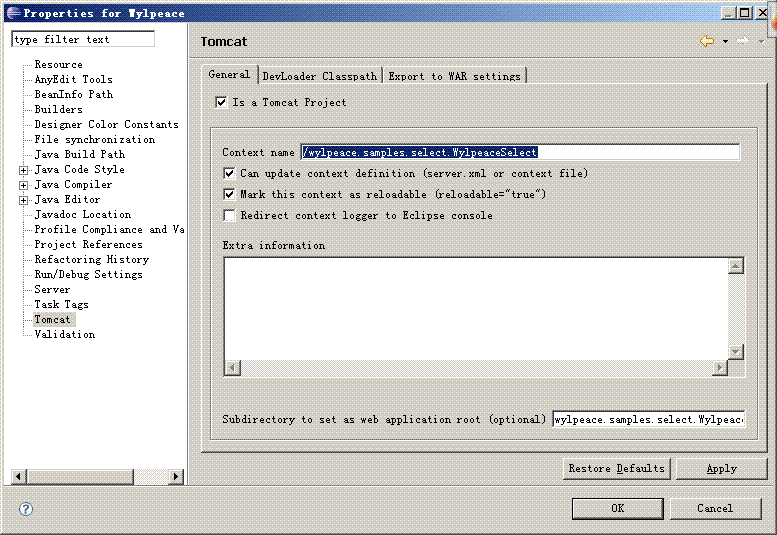Select Refactoring History item
777x535 pixels.
(x=92, y=260)
